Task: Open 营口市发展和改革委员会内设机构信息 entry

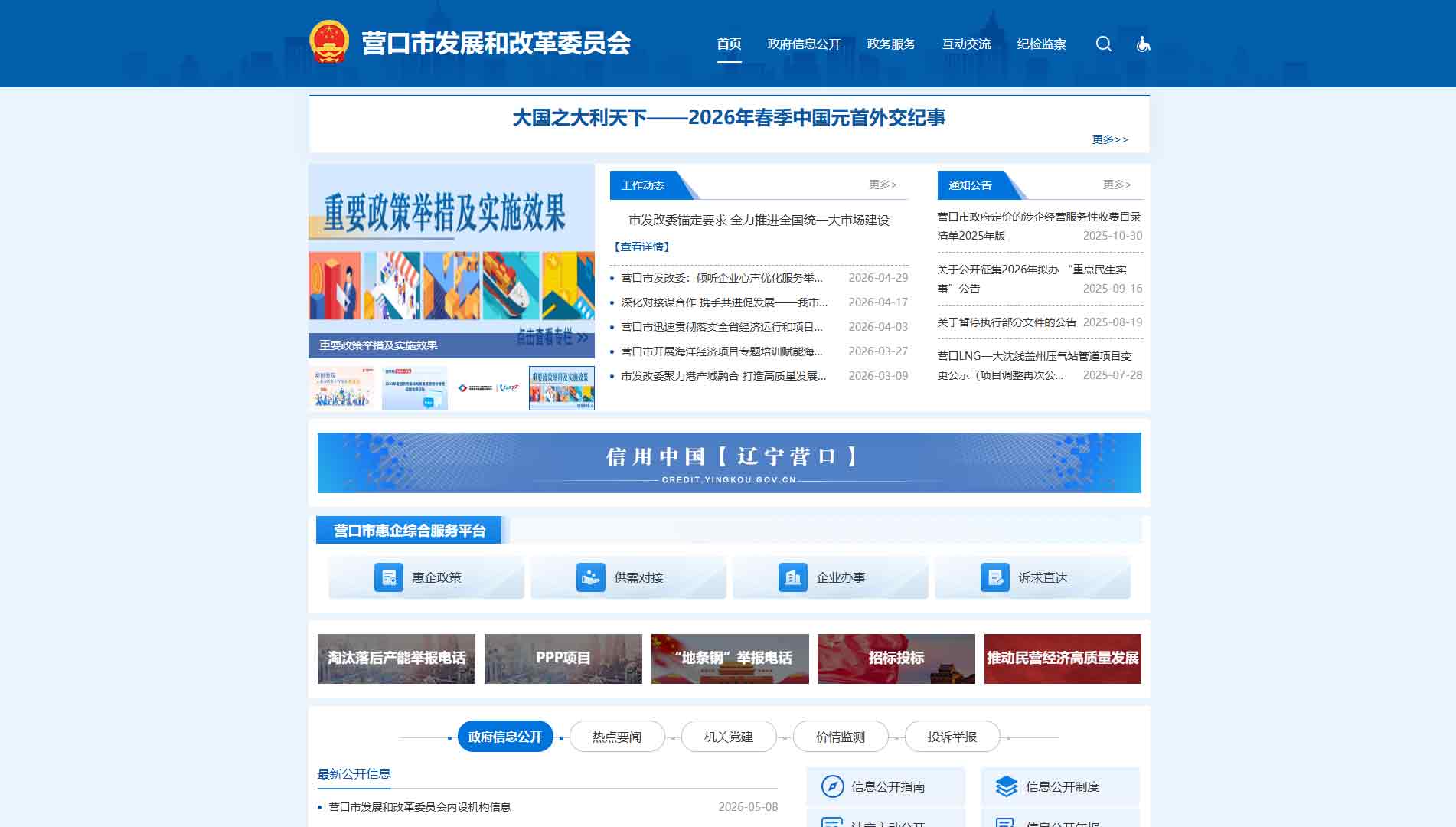Action: [419, 807]
